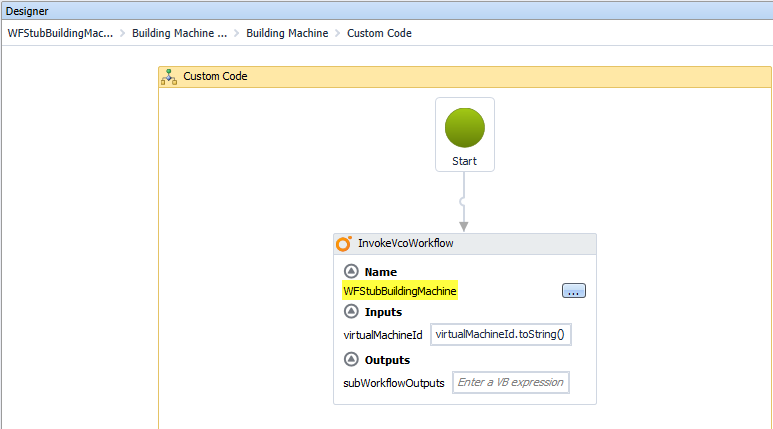The width and height of the screenshot is (773, 429).
Task: Click the subWorkflowOutputs VB expression box
Action: [x=511, y=382]
